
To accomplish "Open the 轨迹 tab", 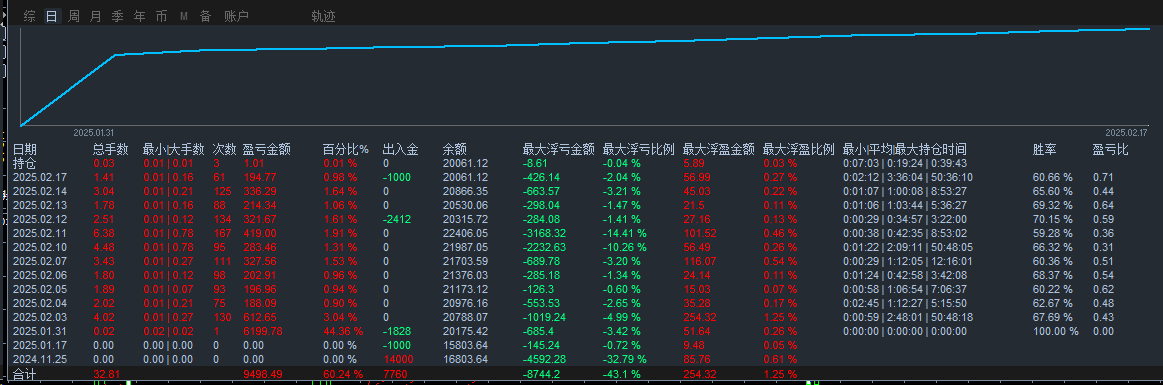I will coord(323,16).
